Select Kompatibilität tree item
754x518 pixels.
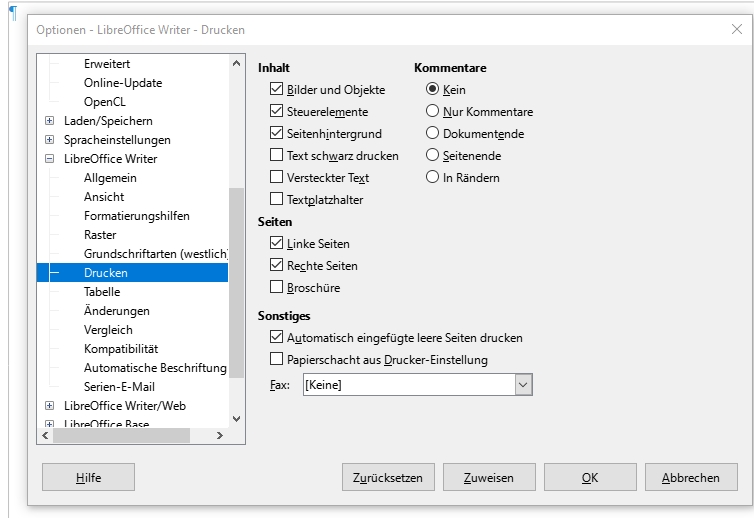[121, 349]
